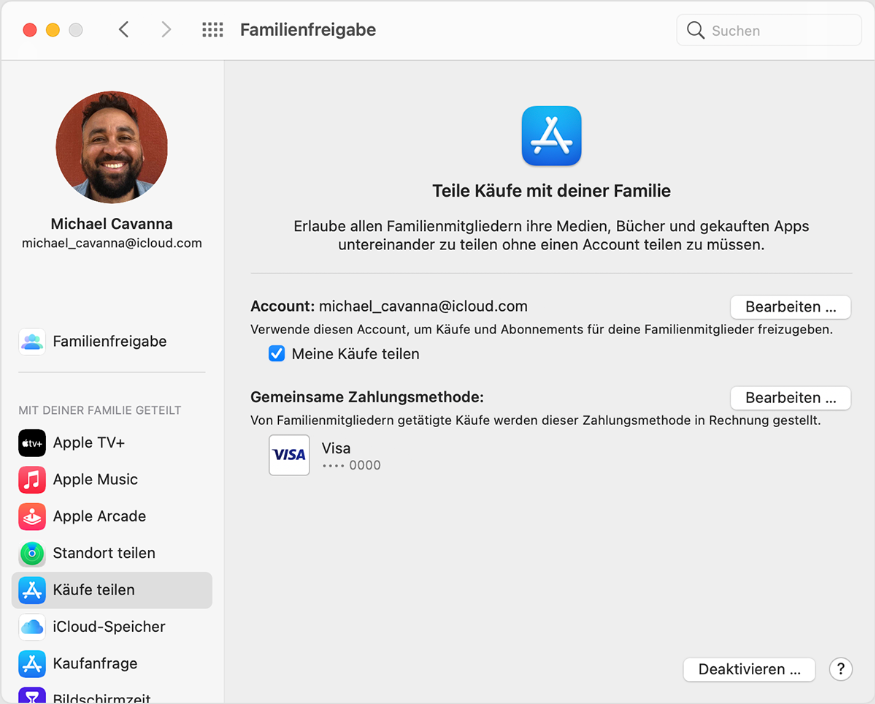Click Bearbeiten button next to Account

(791, 307)
